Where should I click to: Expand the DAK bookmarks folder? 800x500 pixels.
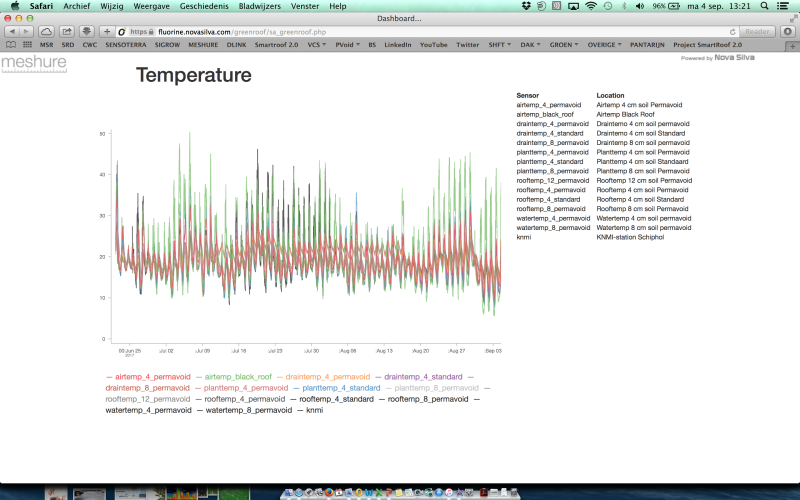pyautogui.click(x=530, y=45)
